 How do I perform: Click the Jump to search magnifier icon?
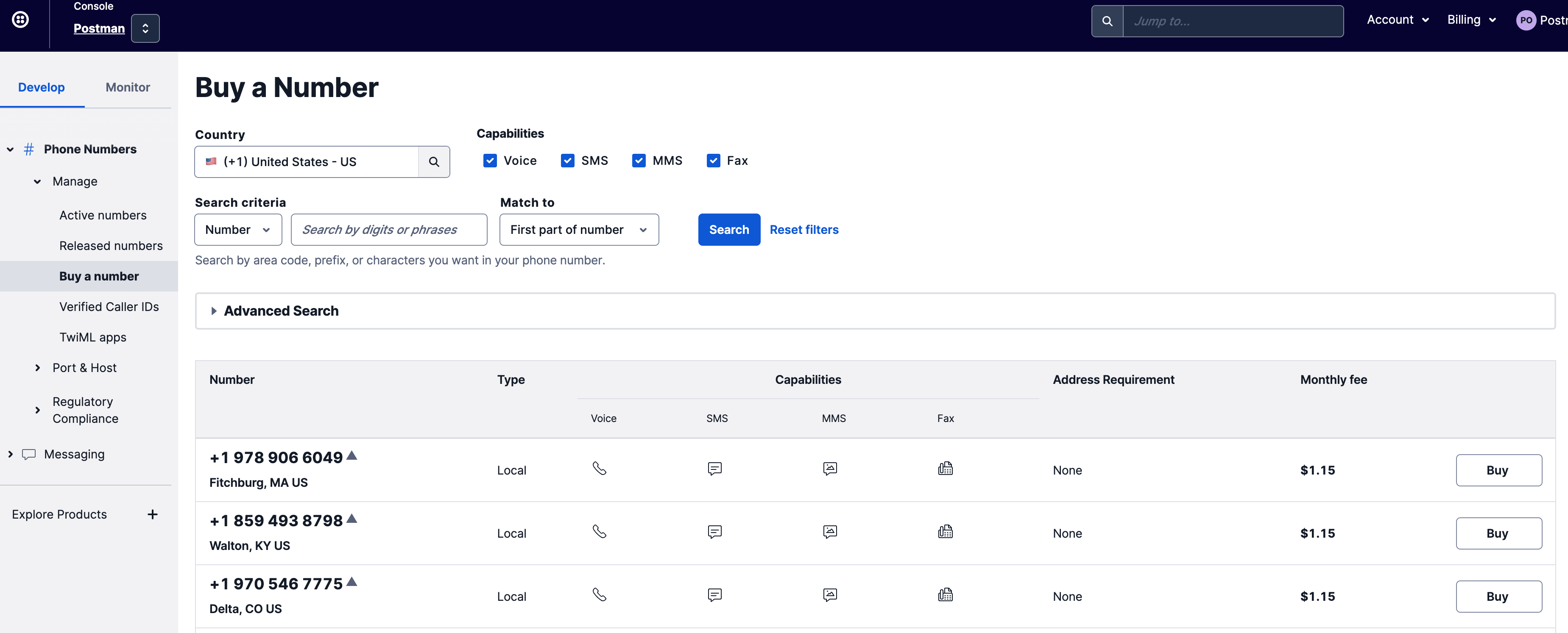(1107, 21)
